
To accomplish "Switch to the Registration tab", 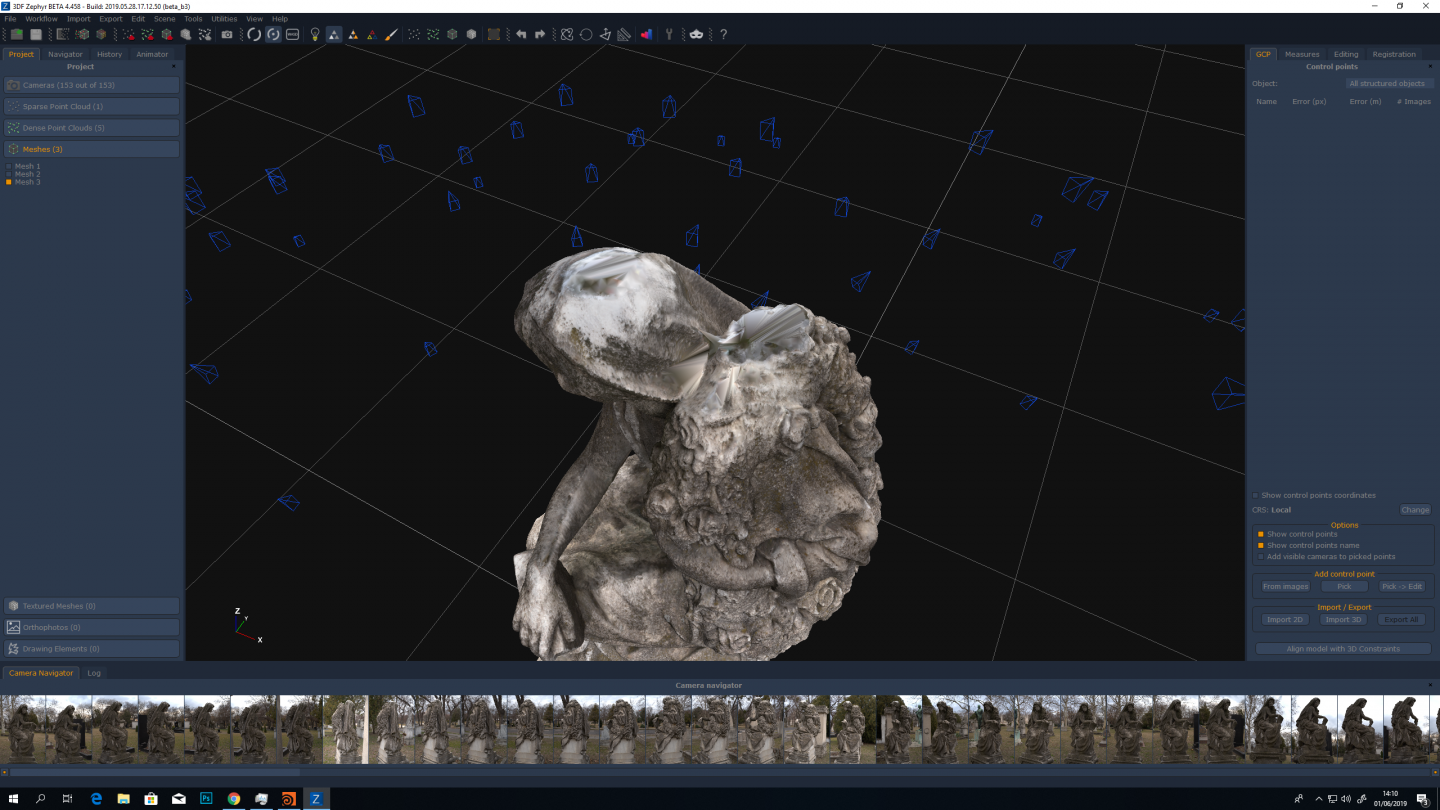I will 1394,54.
